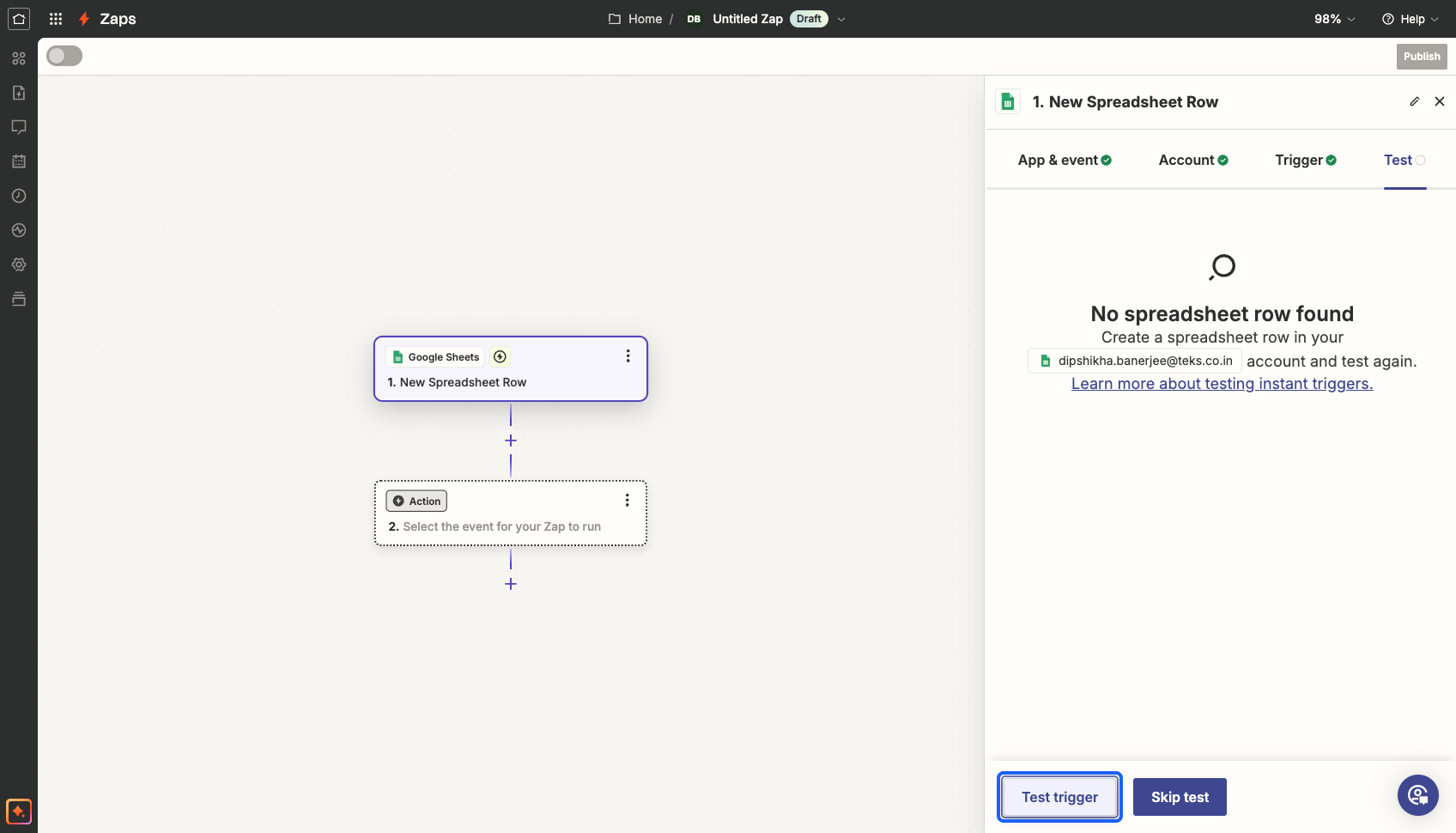Image resolution: width=1456 pixels, height=833 pixels.
Task: Click the Google Sheets icon in the panel header
Action: 1008,101
